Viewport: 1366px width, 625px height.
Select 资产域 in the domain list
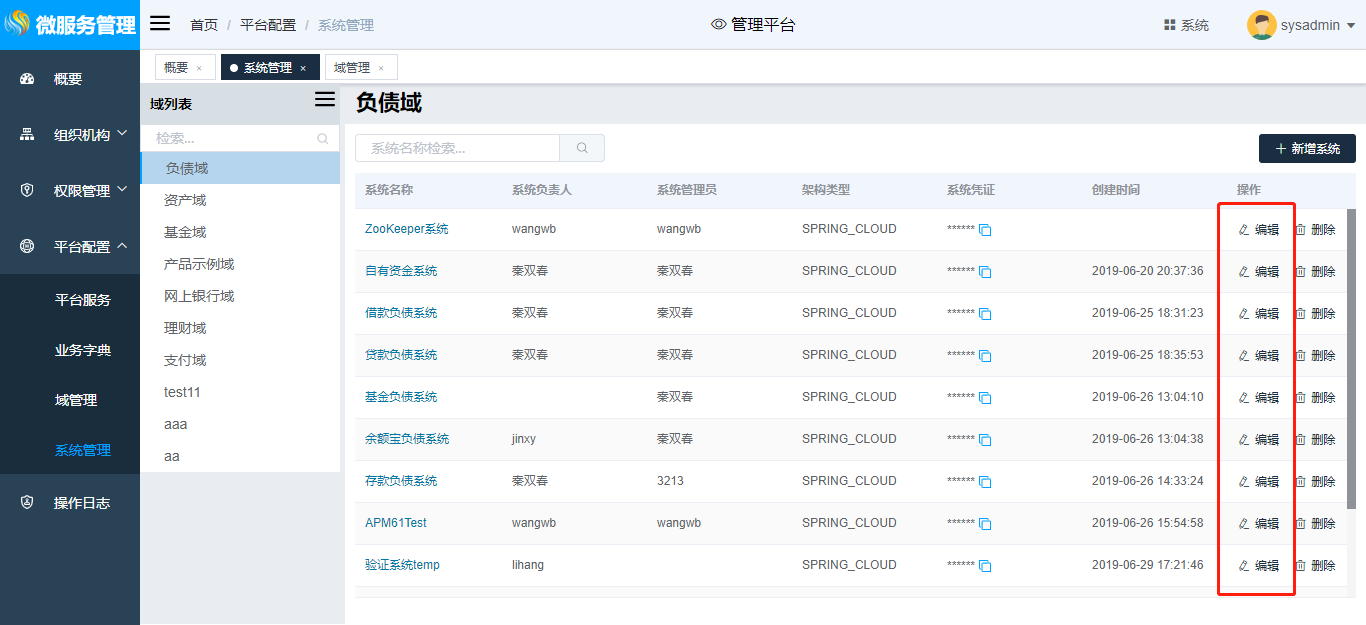(x=185, y=200)
